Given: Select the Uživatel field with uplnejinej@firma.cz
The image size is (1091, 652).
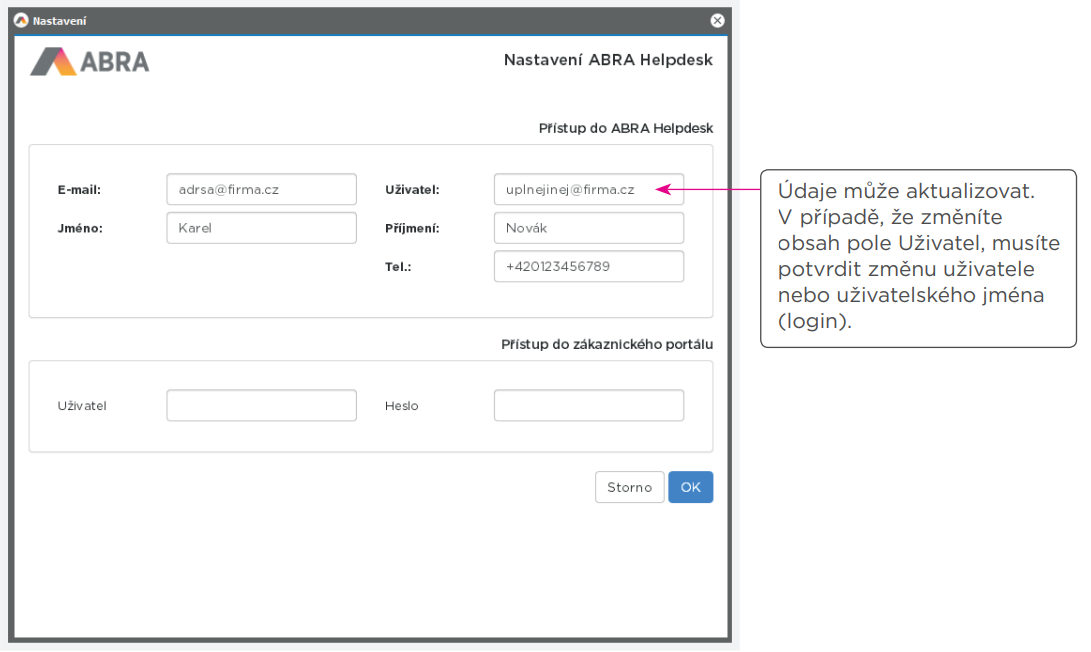Looking at the screenshot, I should [x=588, y=189].
